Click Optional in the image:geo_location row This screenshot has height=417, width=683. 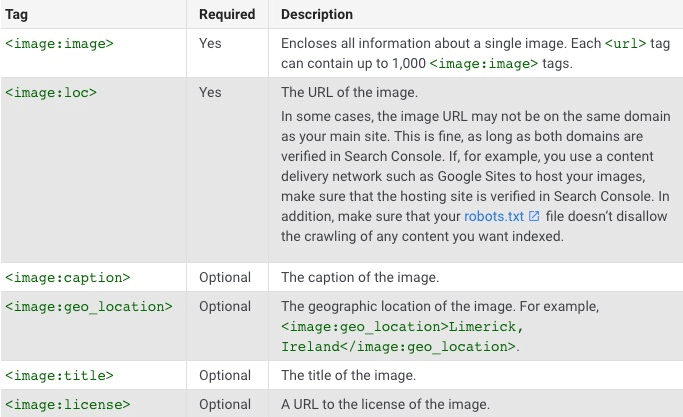(x=225, y=306)
